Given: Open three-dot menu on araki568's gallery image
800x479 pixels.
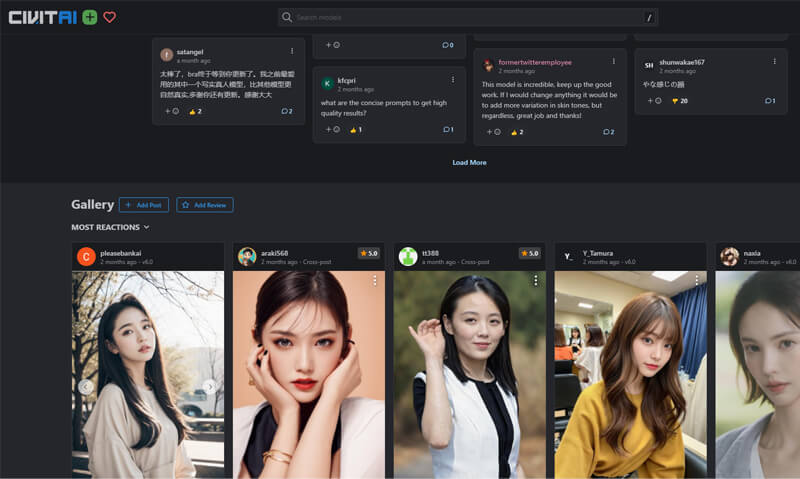Looking at the screenshot, I should [375, 281].
